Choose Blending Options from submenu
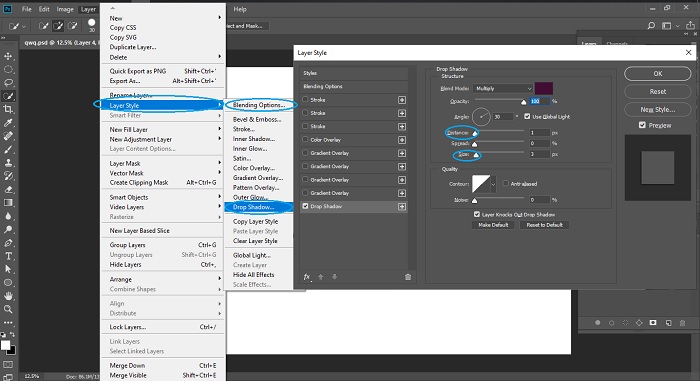The height and width of the screenshot is (381, 700). 259,105
